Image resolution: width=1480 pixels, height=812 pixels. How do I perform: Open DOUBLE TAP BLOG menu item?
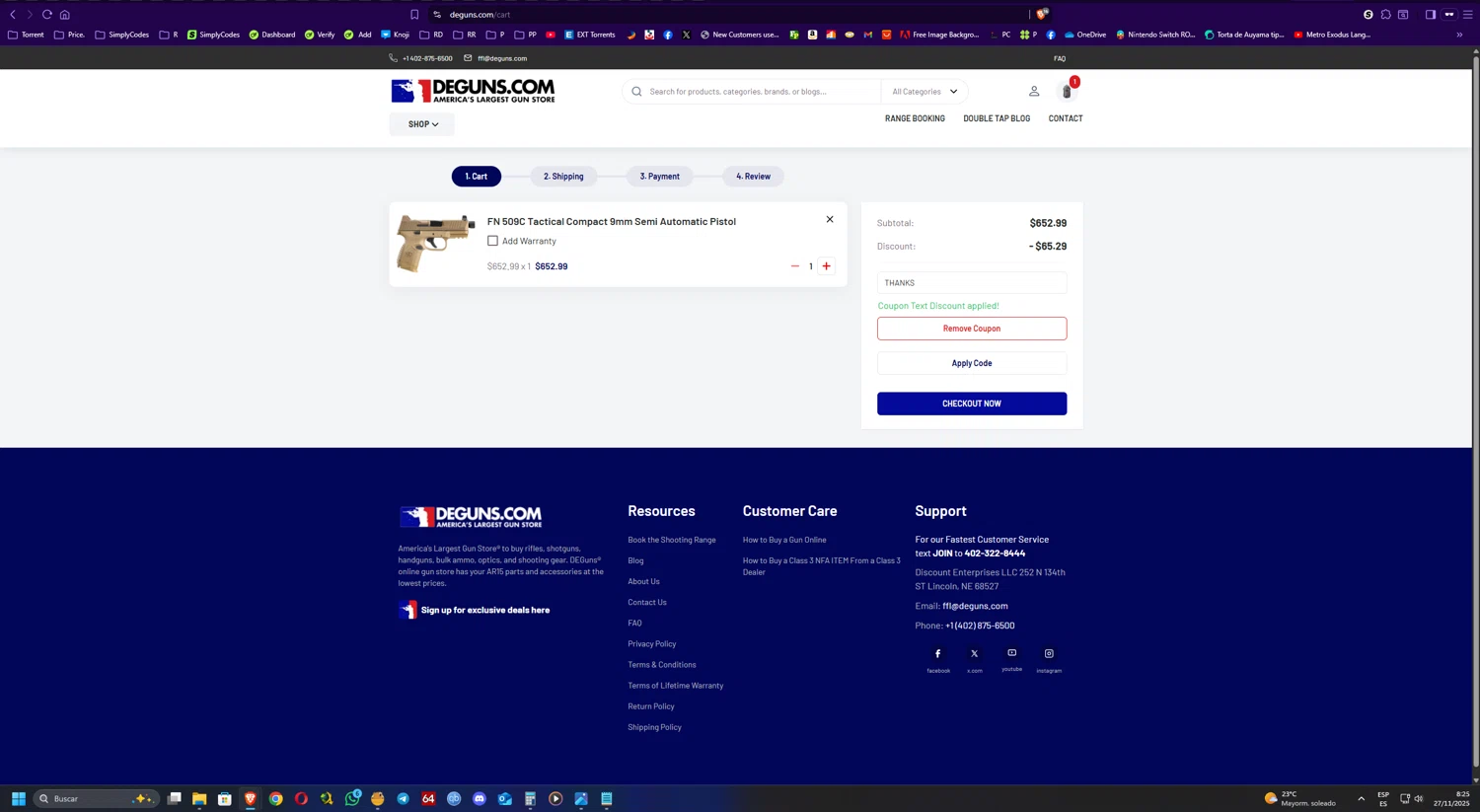point(997,118)
